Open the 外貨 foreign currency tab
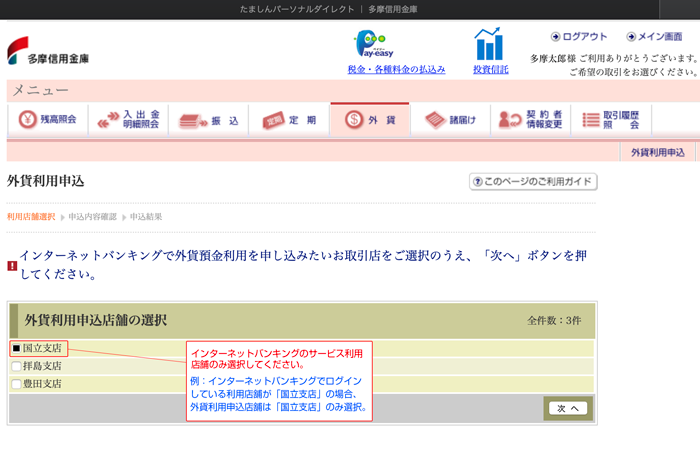This screenshot has width=700, height=452. (x=369, y=120)
